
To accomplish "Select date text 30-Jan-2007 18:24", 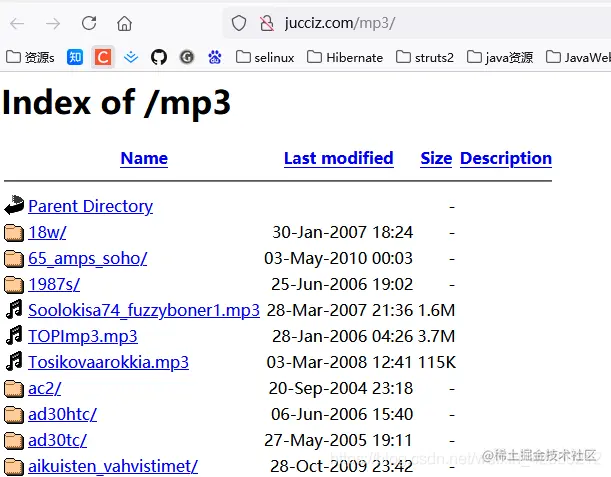I will [x=342, y=232].
